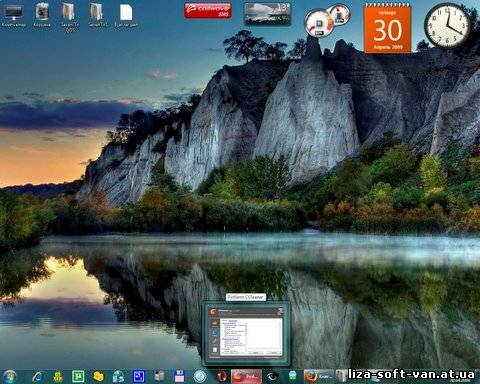Screen dimensions: 480x384
Task: Click the small memory gauge of the meter gadget
Action: point(339,15)
